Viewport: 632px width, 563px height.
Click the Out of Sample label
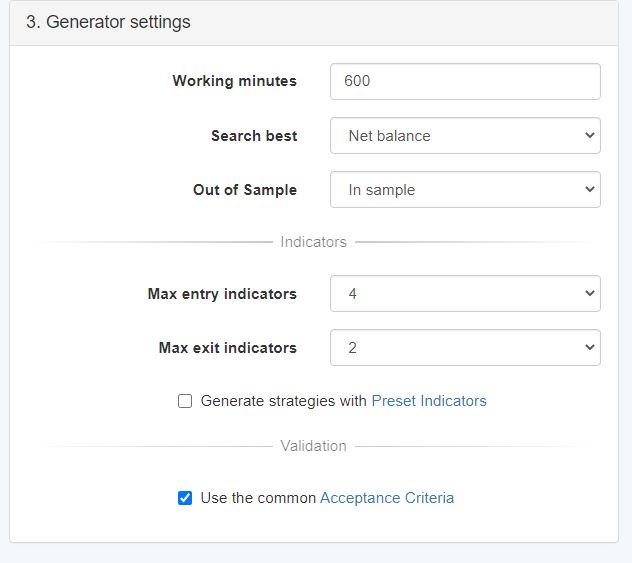[245, 190]
